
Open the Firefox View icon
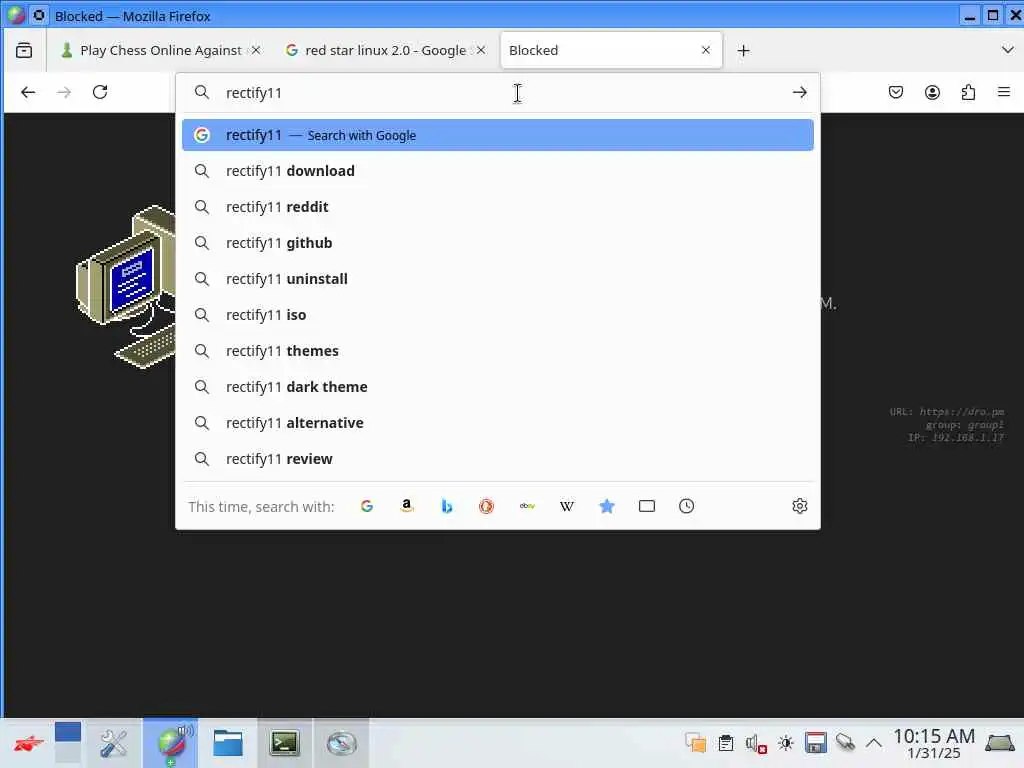[24, 50]
